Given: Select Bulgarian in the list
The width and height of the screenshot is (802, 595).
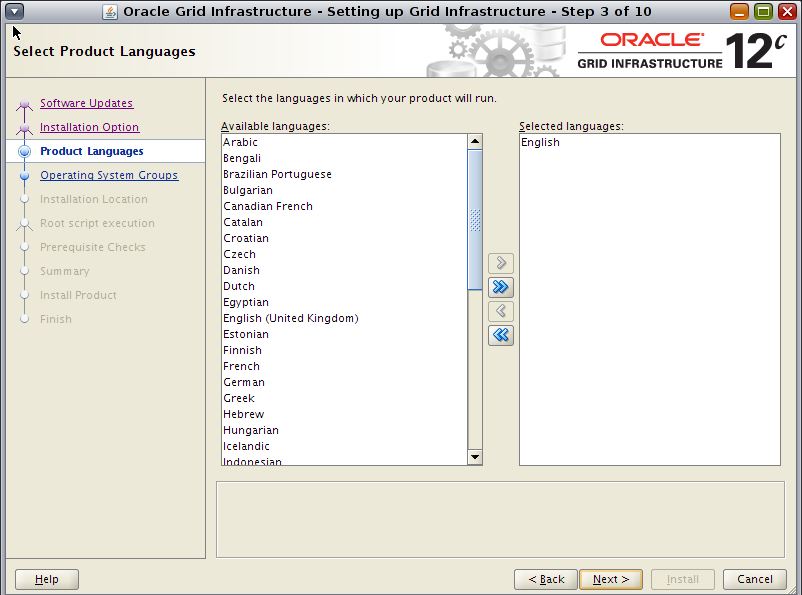Looking at the screenshot, I should pyautogui.click(x=344, y=190).
